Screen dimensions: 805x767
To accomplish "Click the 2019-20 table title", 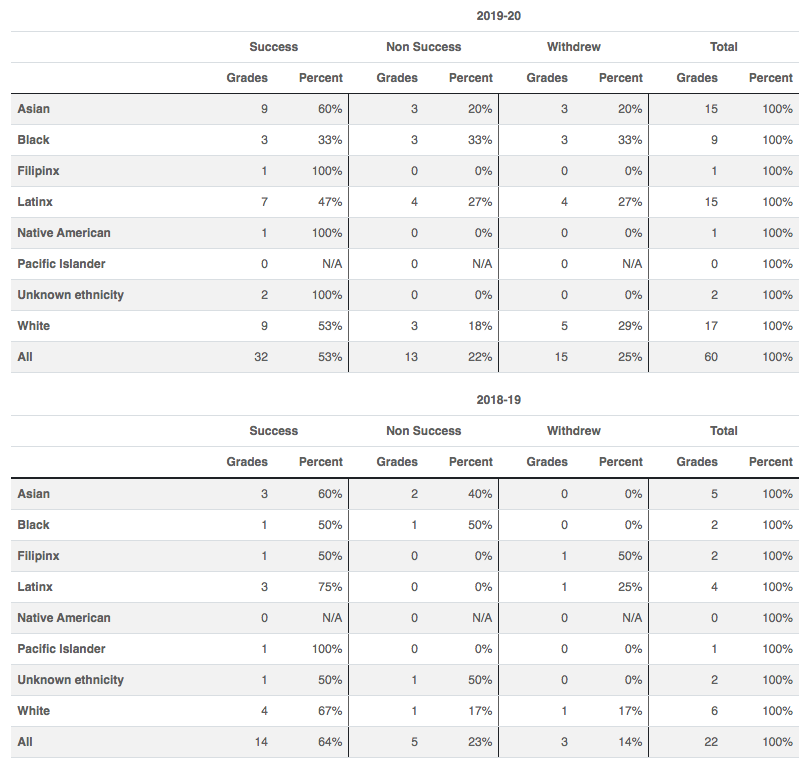I will [499, 16].
